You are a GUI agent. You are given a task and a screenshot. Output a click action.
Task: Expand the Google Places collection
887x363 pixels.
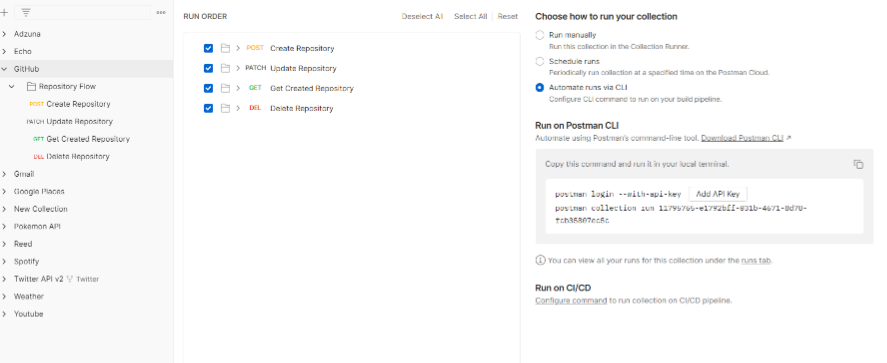pyautogui.click(x=5, y=192)
